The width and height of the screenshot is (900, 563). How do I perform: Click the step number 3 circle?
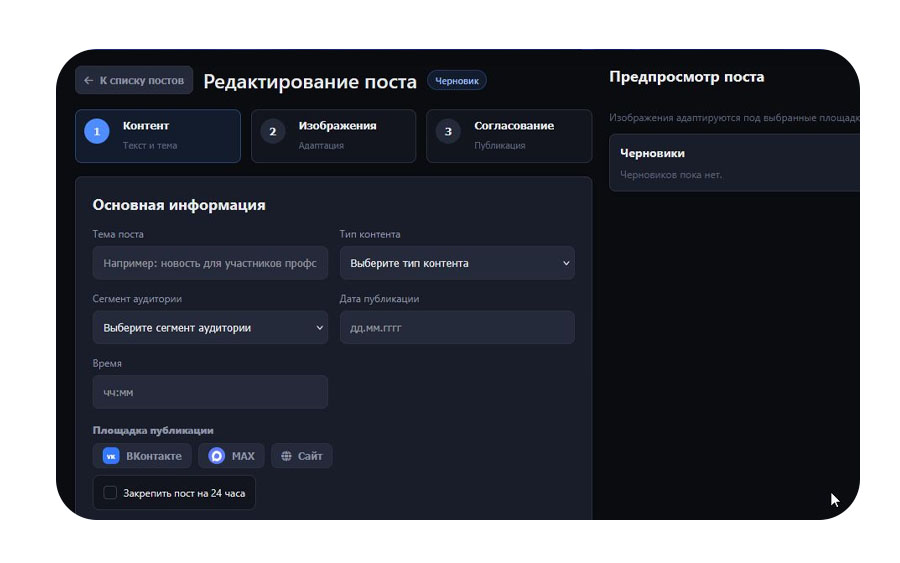pos(448,131)
